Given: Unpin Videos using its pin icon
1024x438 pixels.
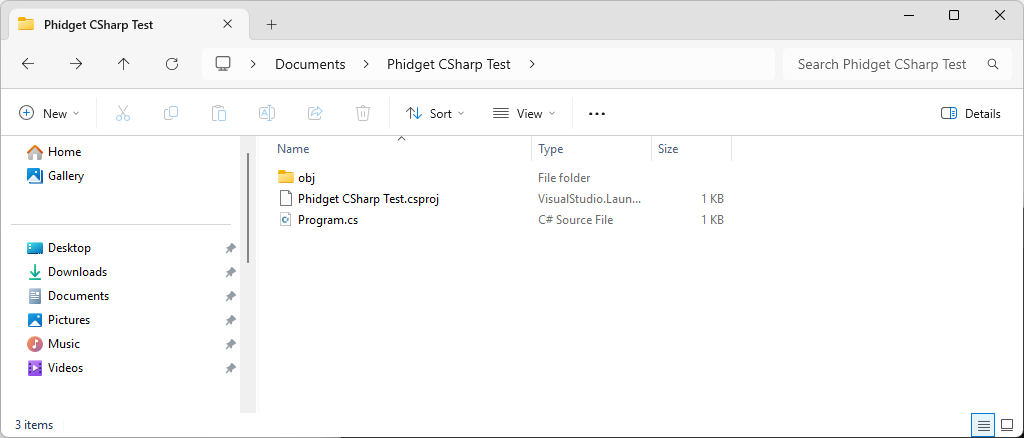Looking at the screenshot, I should click(230, 368).
